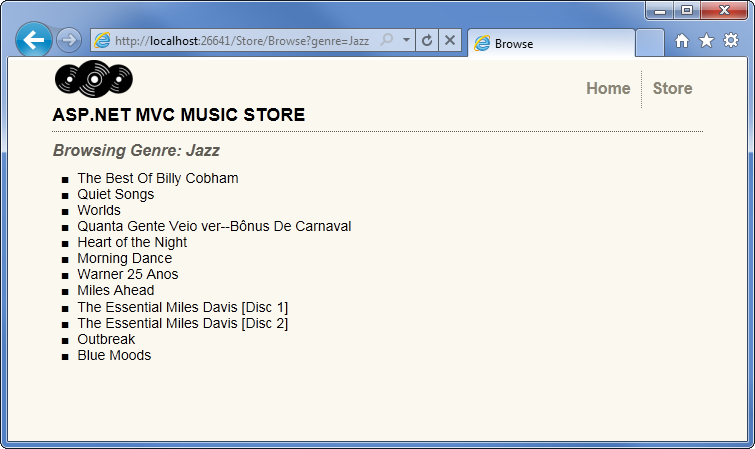Click The Essential Miles Davis [Disc 2]
The width and height of the screenshot is (755, 449).
[182, 323]
